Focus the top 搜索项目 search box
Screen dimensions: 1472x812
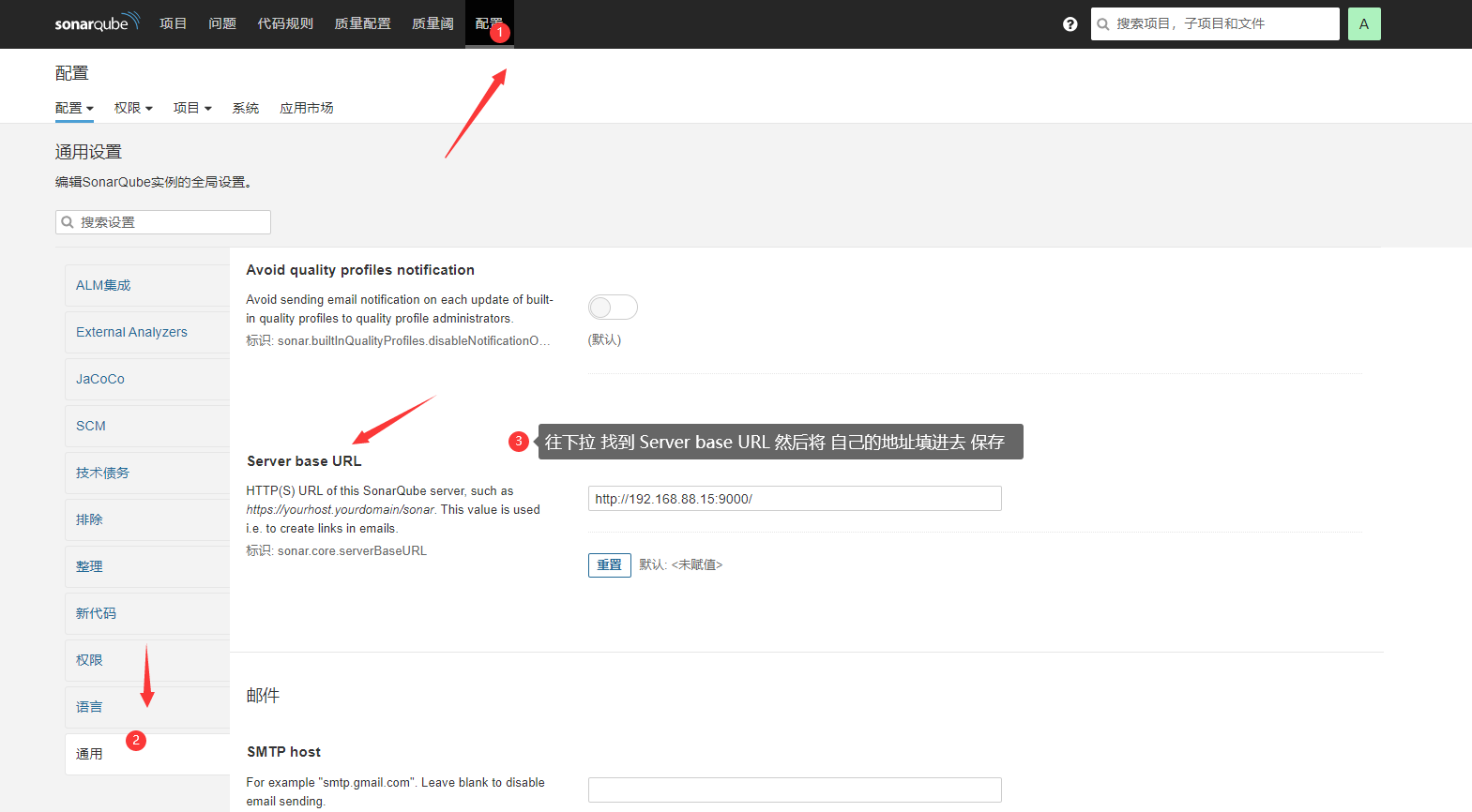click(1215, 24)
